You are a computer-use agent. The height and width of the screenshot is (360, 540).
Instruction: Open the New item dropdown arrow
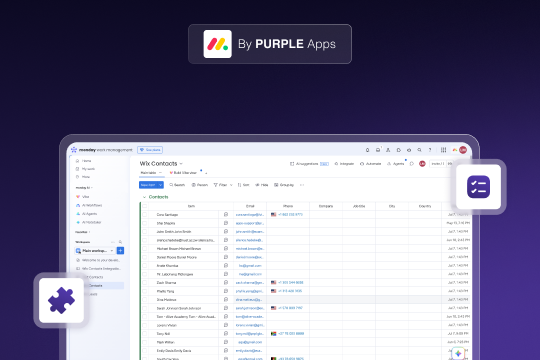160,185
